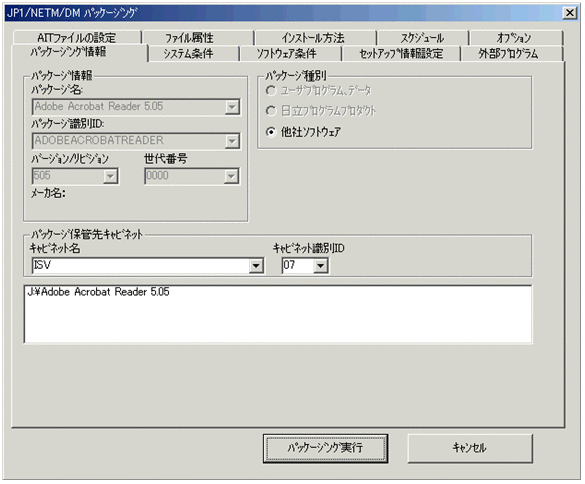The image size is (585, 484).
Task: Click the キャンセル button
Action: (x=470, y=448)
